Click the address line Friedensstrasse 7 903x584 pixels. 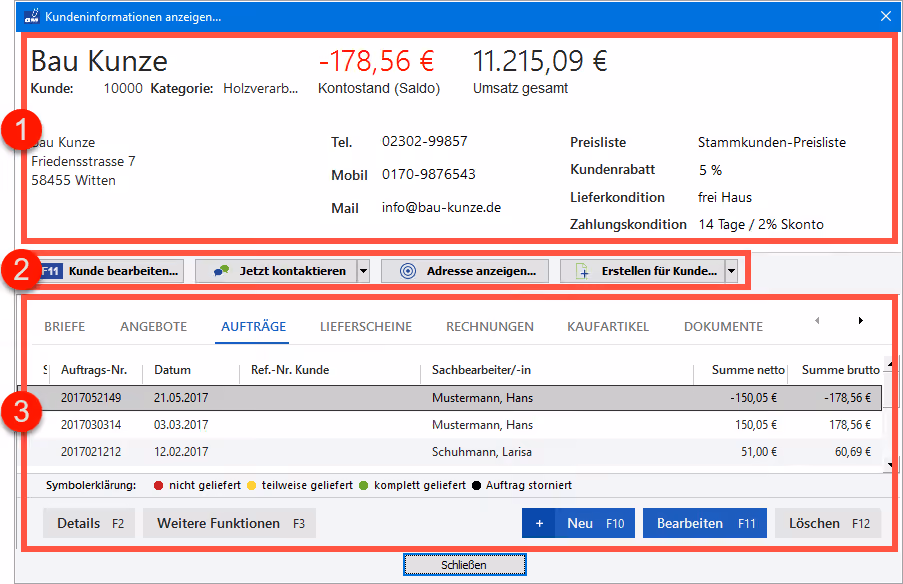tap(84, 161)
